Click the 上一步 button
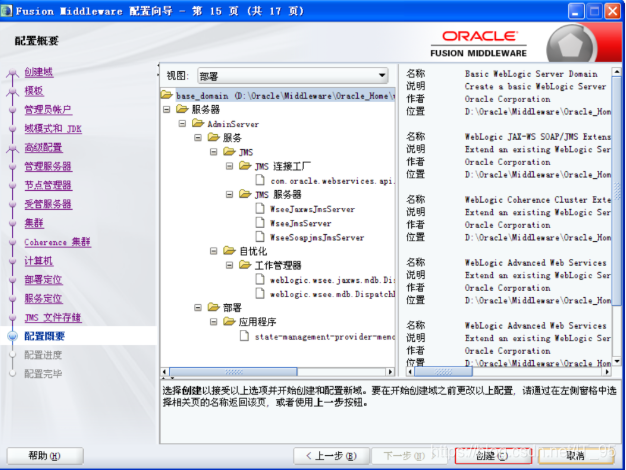 click(331, 456)
